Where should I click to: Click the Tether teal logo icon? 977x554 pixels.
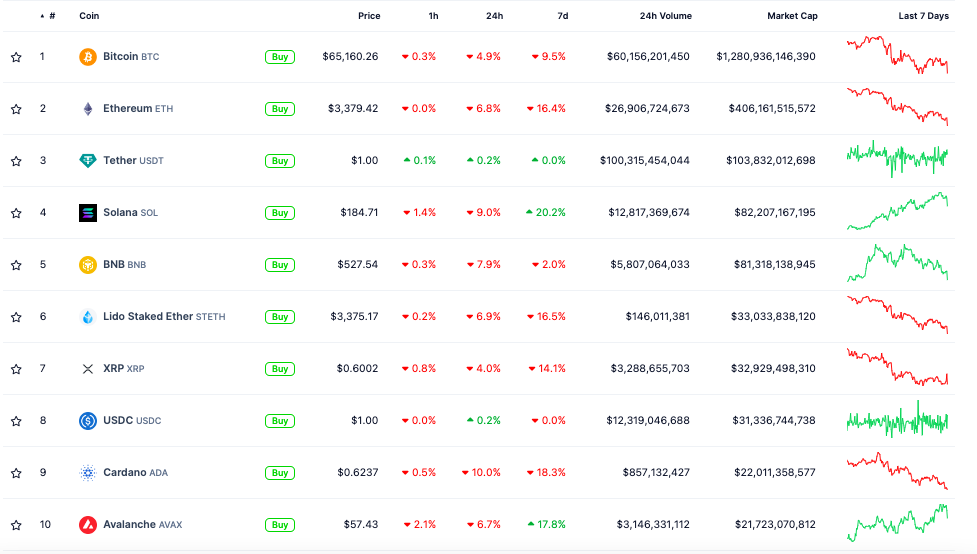point(88,161)
